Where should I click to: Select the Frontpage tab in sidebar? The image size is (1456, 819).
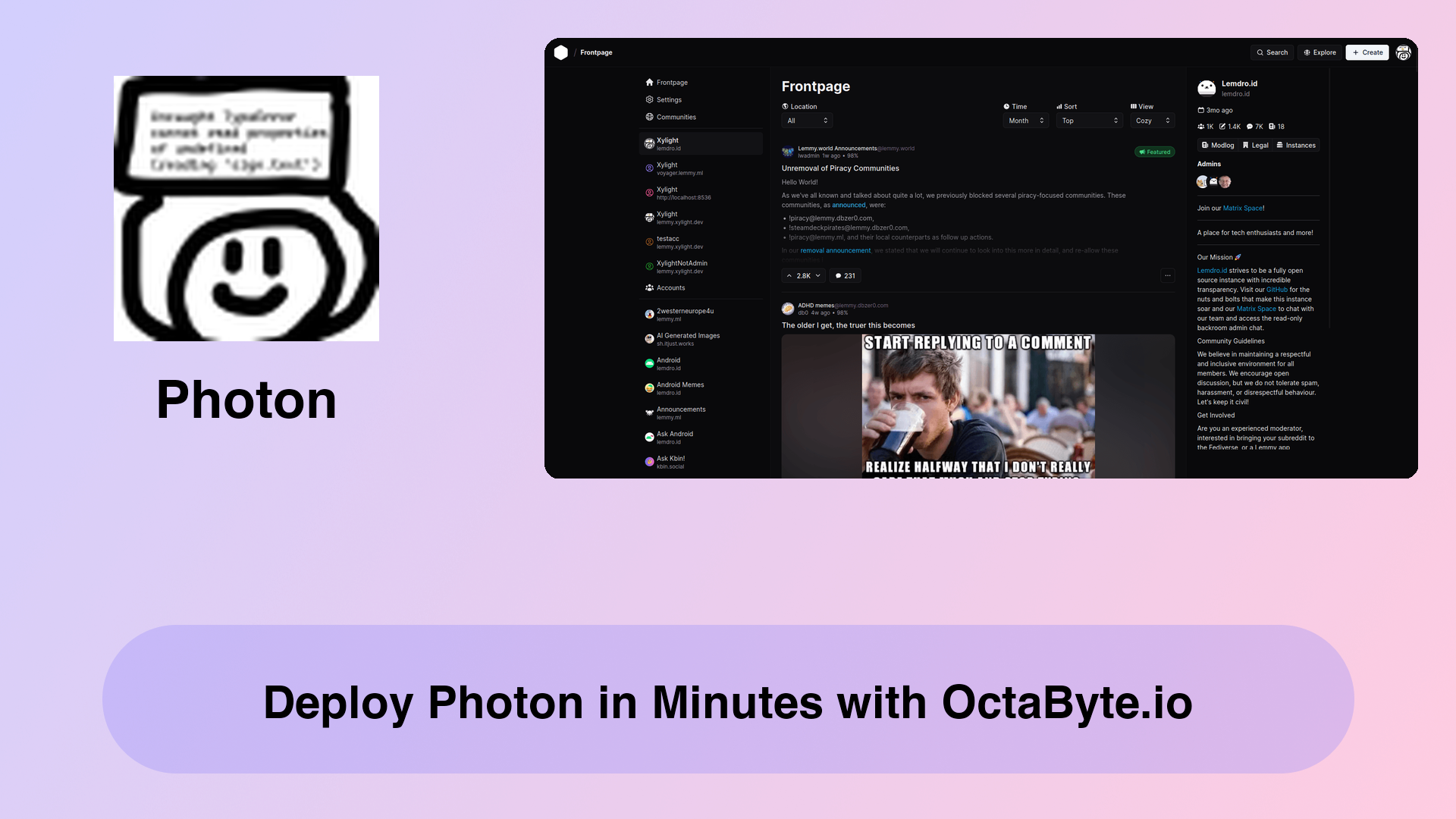pyautogui.click(x=672, y=82)
